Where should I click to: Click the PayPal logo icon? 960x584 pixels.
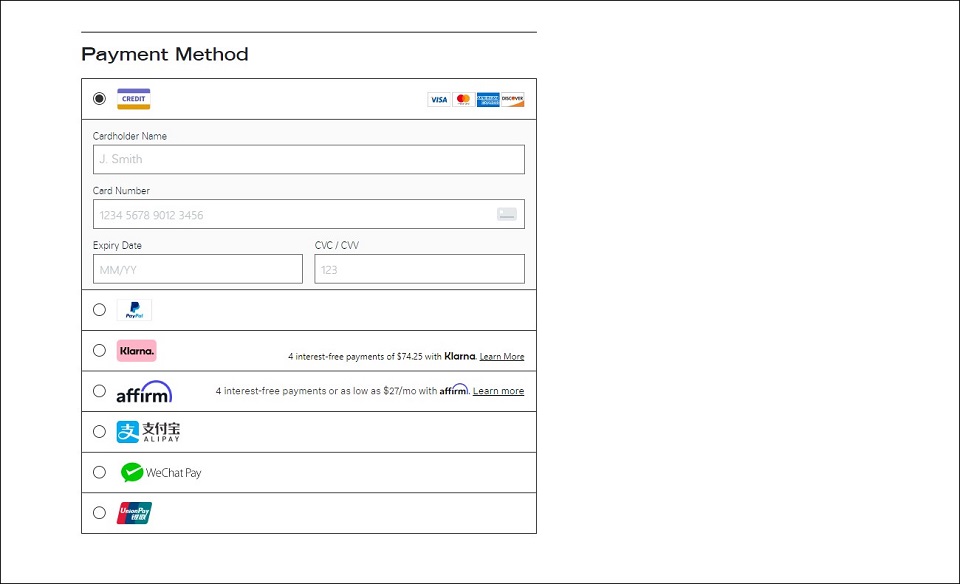pos(134,310)
